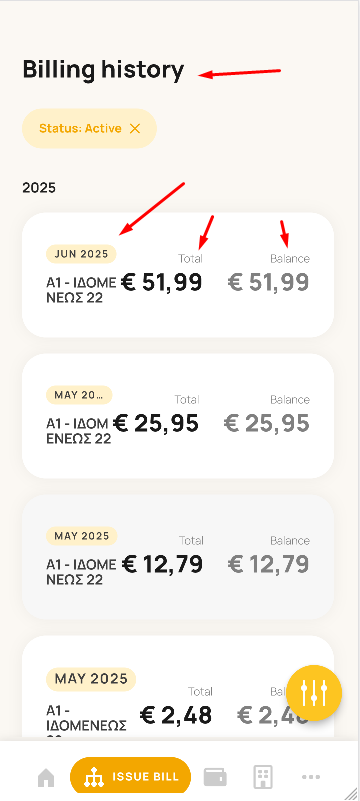Select the Billing history heading
The width and height of the screenshot is (360, 801).
tap(103, 70)
